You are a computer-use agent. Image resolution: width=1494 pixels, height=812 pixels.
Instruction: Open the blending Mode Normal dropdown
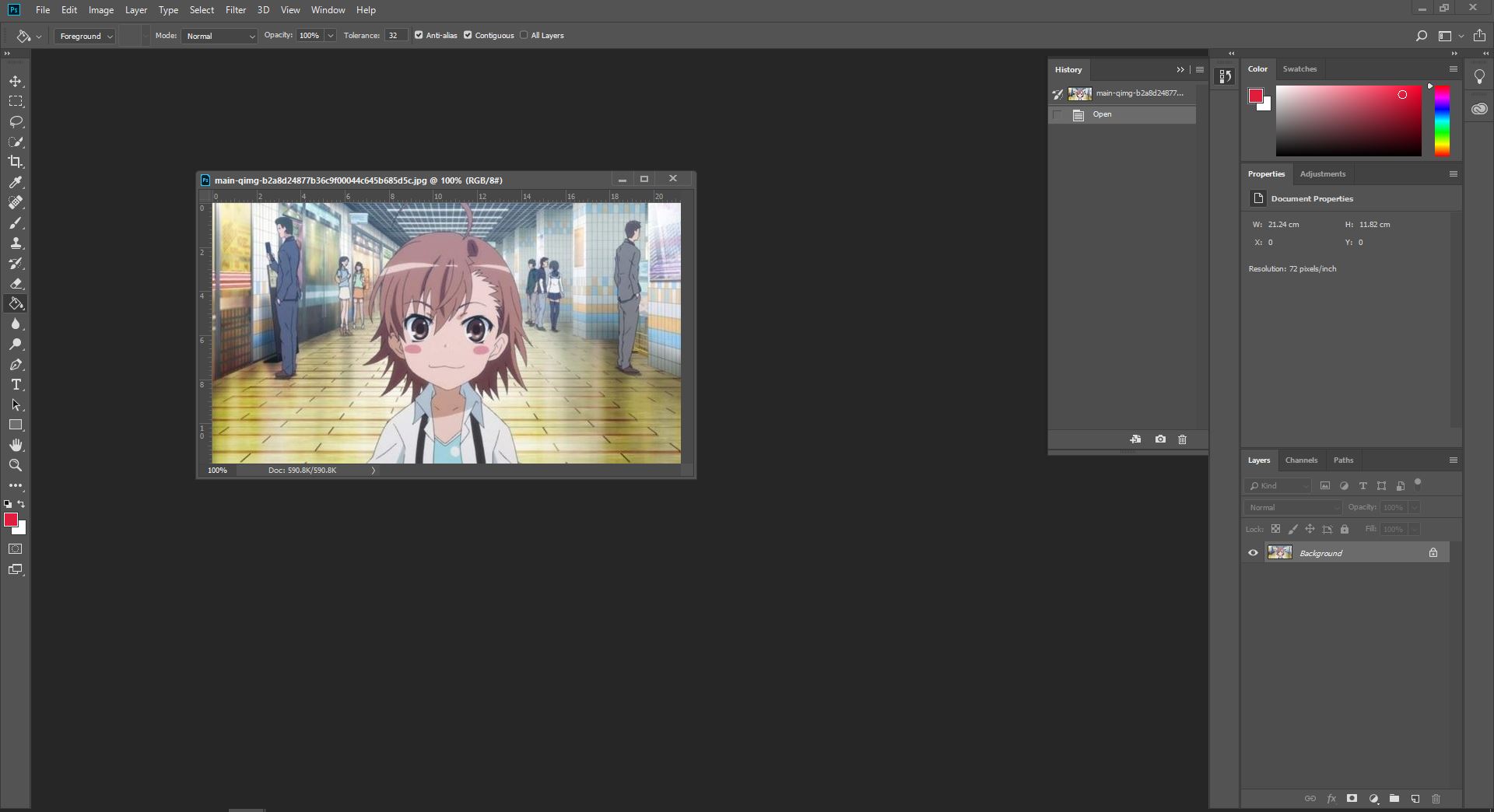click(x=219, y=36)
